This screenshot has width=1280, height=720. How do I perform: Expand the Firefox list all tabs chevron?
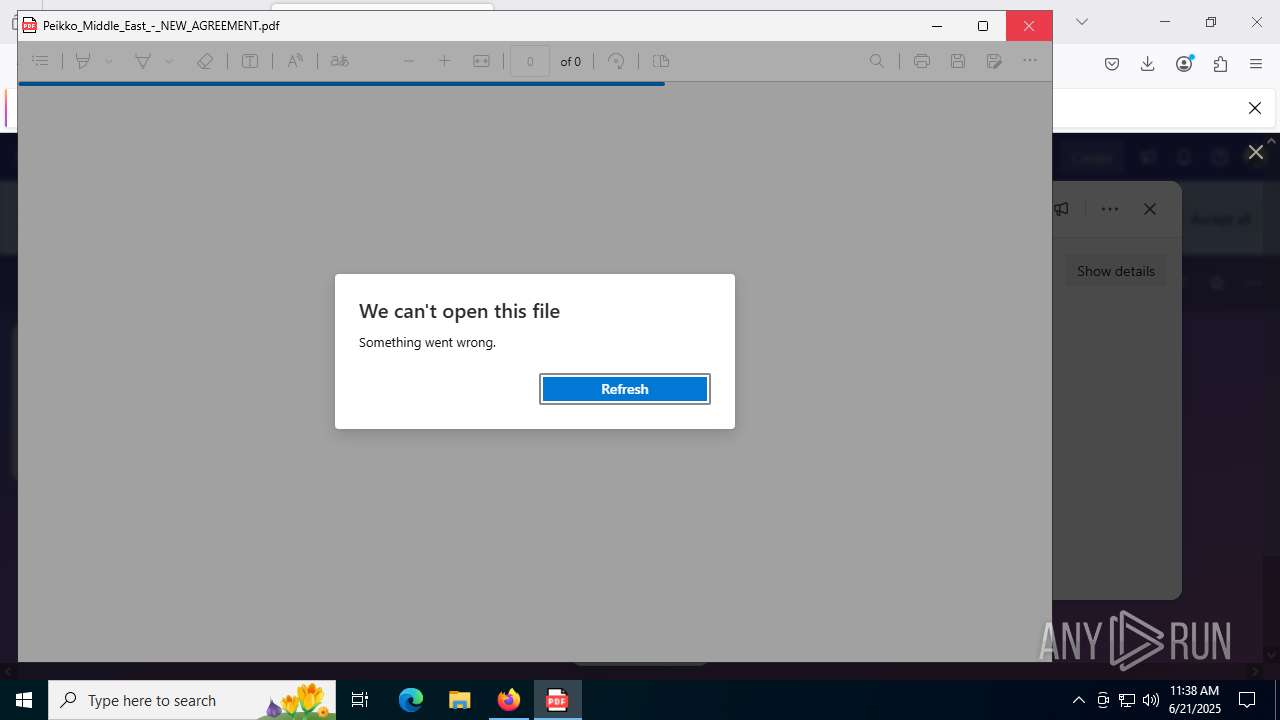tap(1081, 22)
